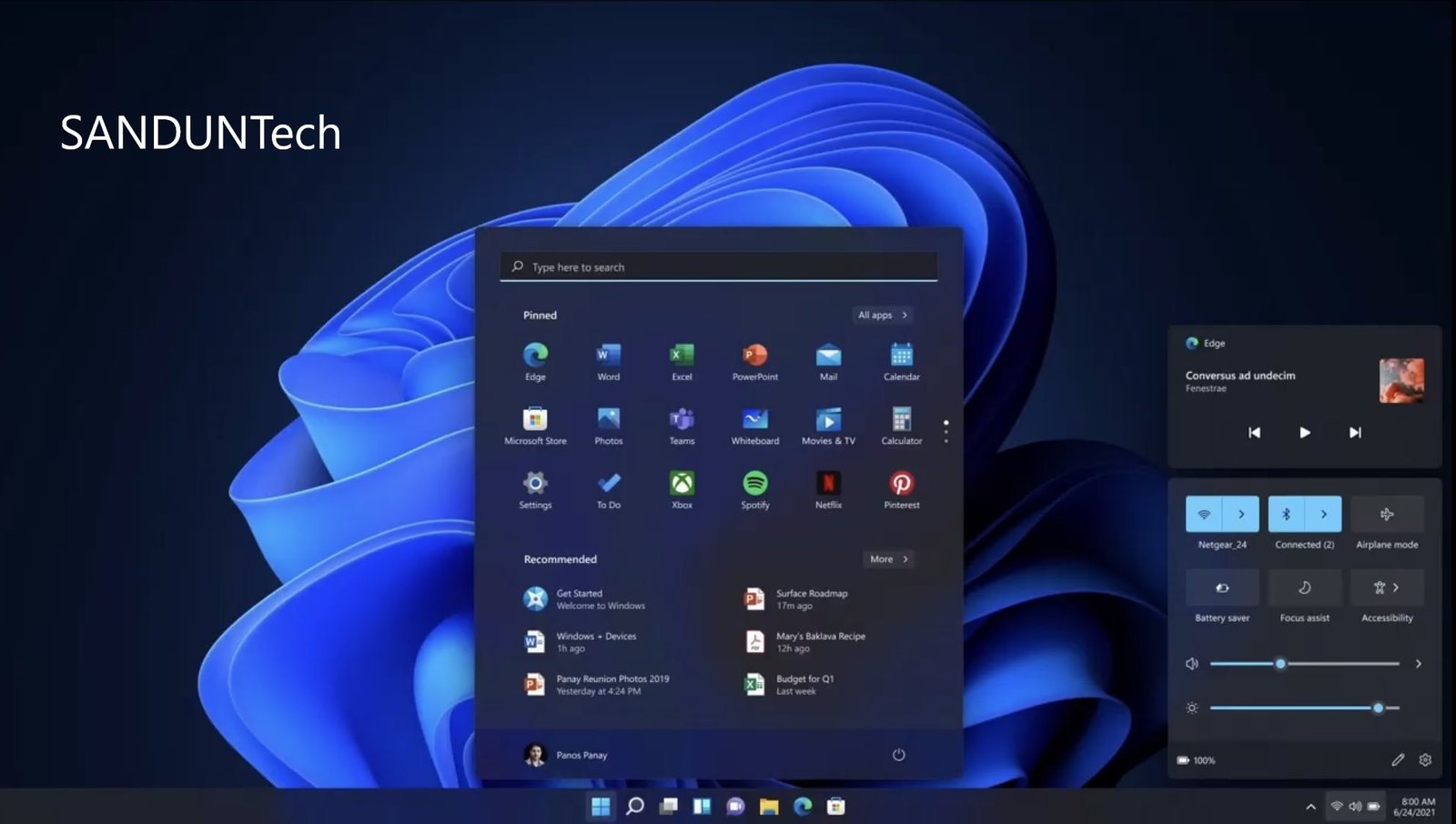Launch PowerPoint pinned app

click(x=755, y=361)
